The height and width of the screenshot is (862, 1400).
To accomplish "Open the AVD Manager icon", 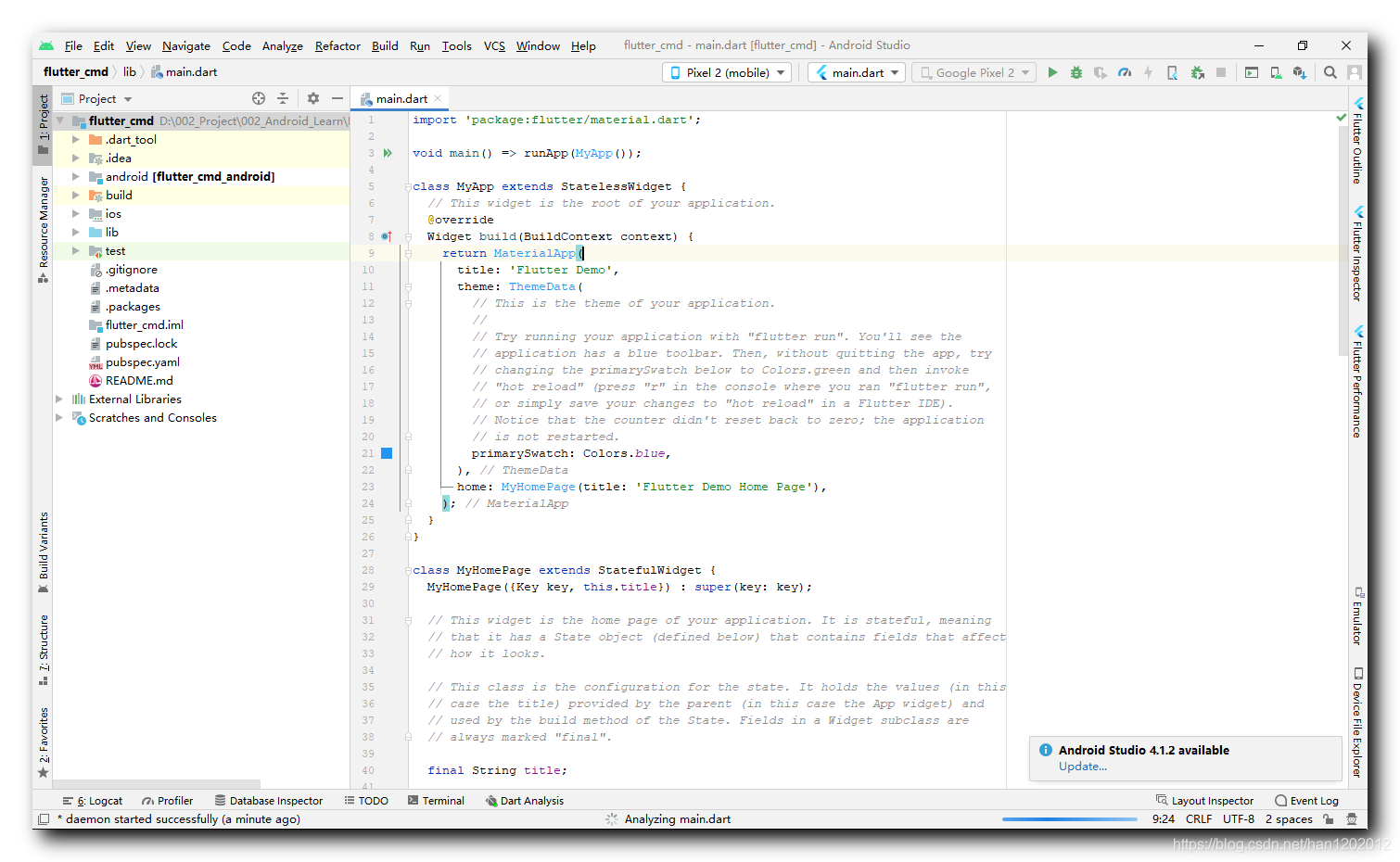I will (1276, 72).
